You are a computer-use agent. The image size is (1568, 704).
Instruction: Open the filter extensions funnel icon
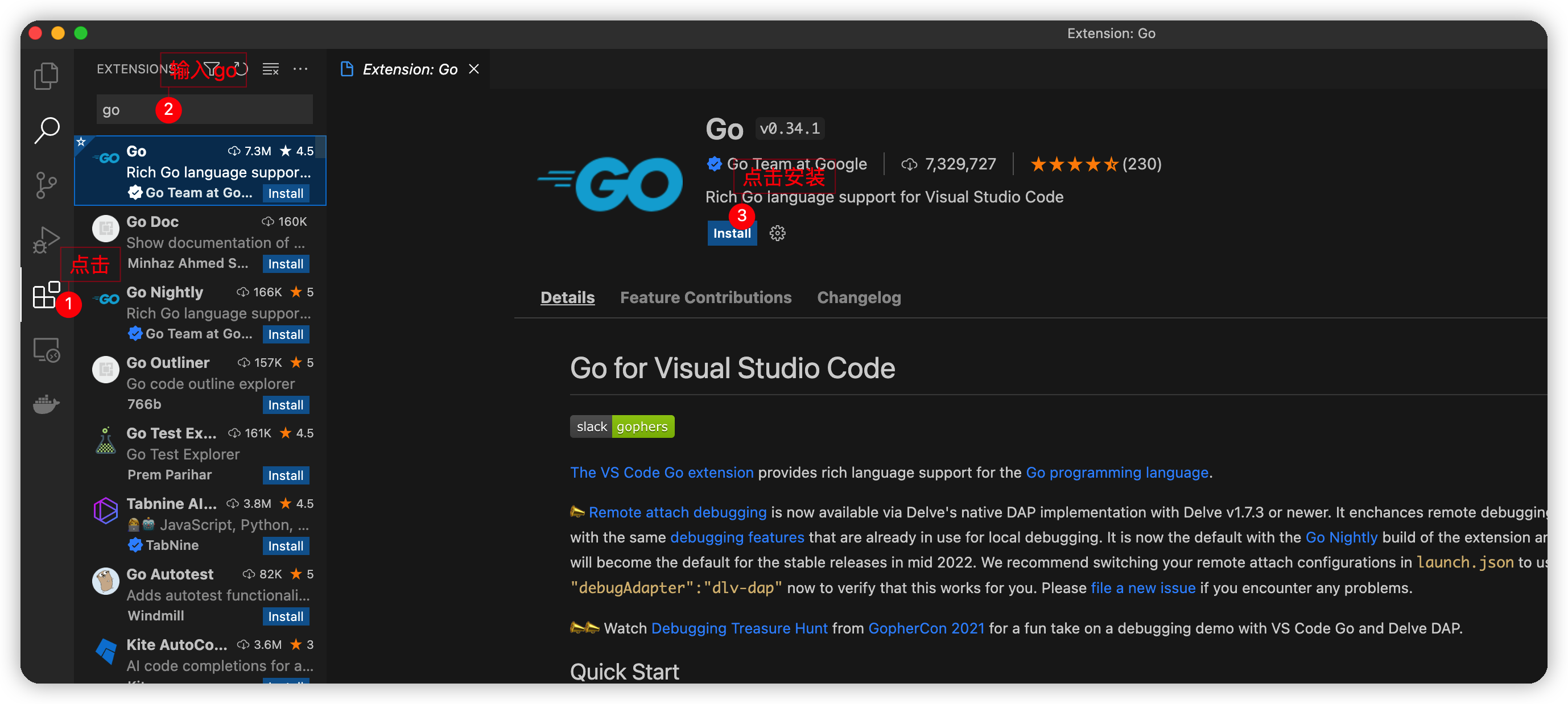(211, 69)
